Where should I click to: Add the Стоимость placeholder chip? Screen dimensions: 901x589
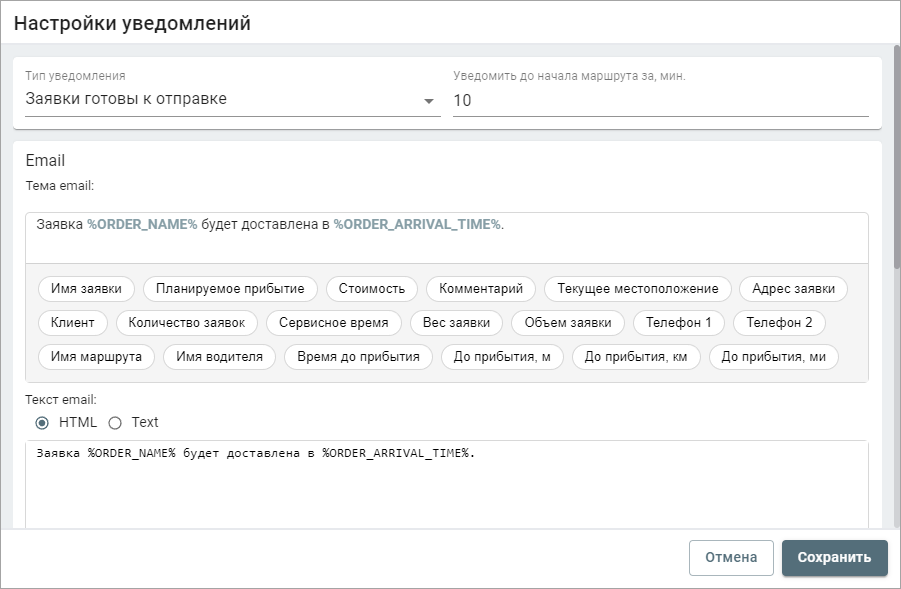372,288
